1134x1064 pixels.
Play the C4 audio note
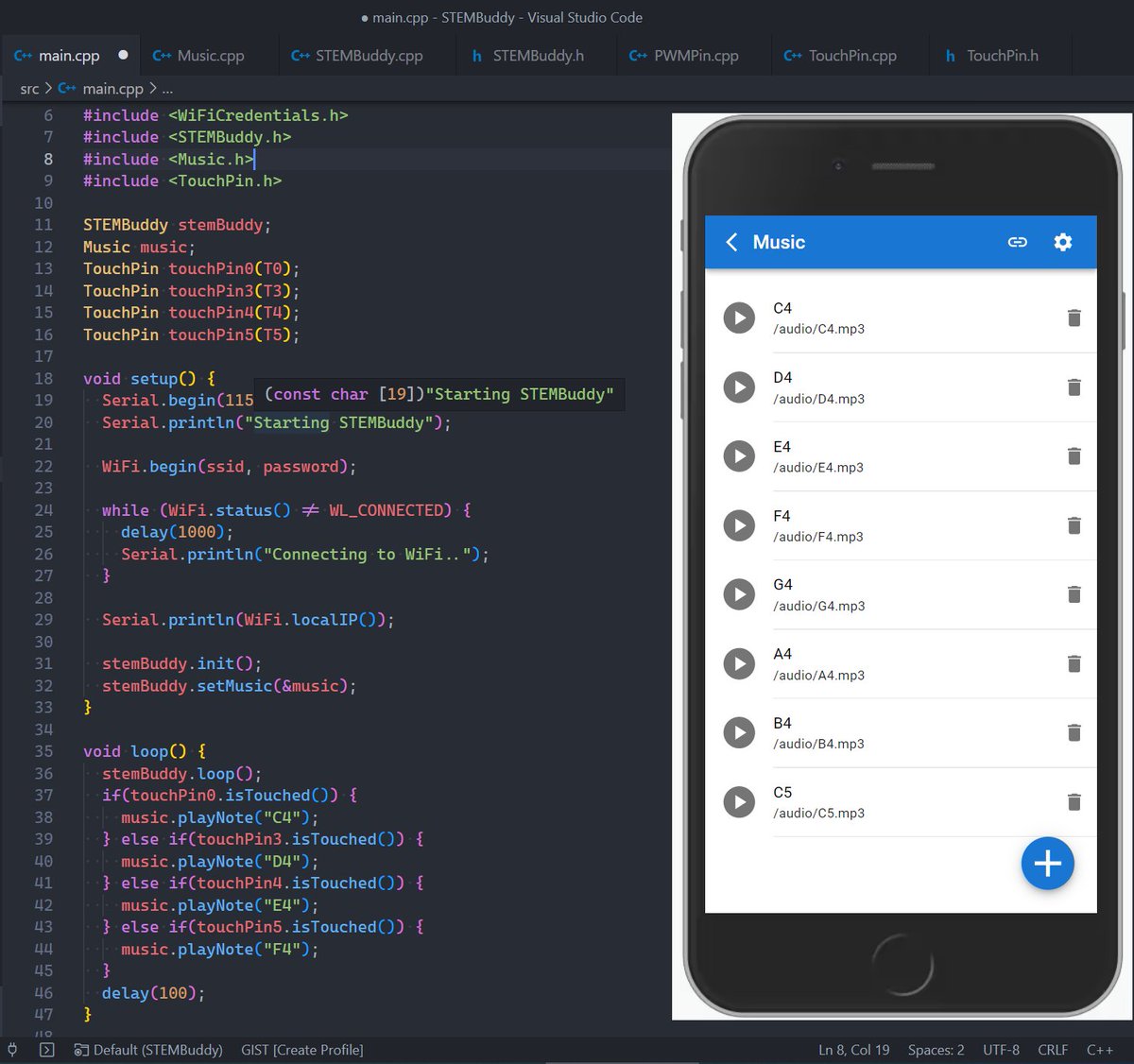click(739, 318)
